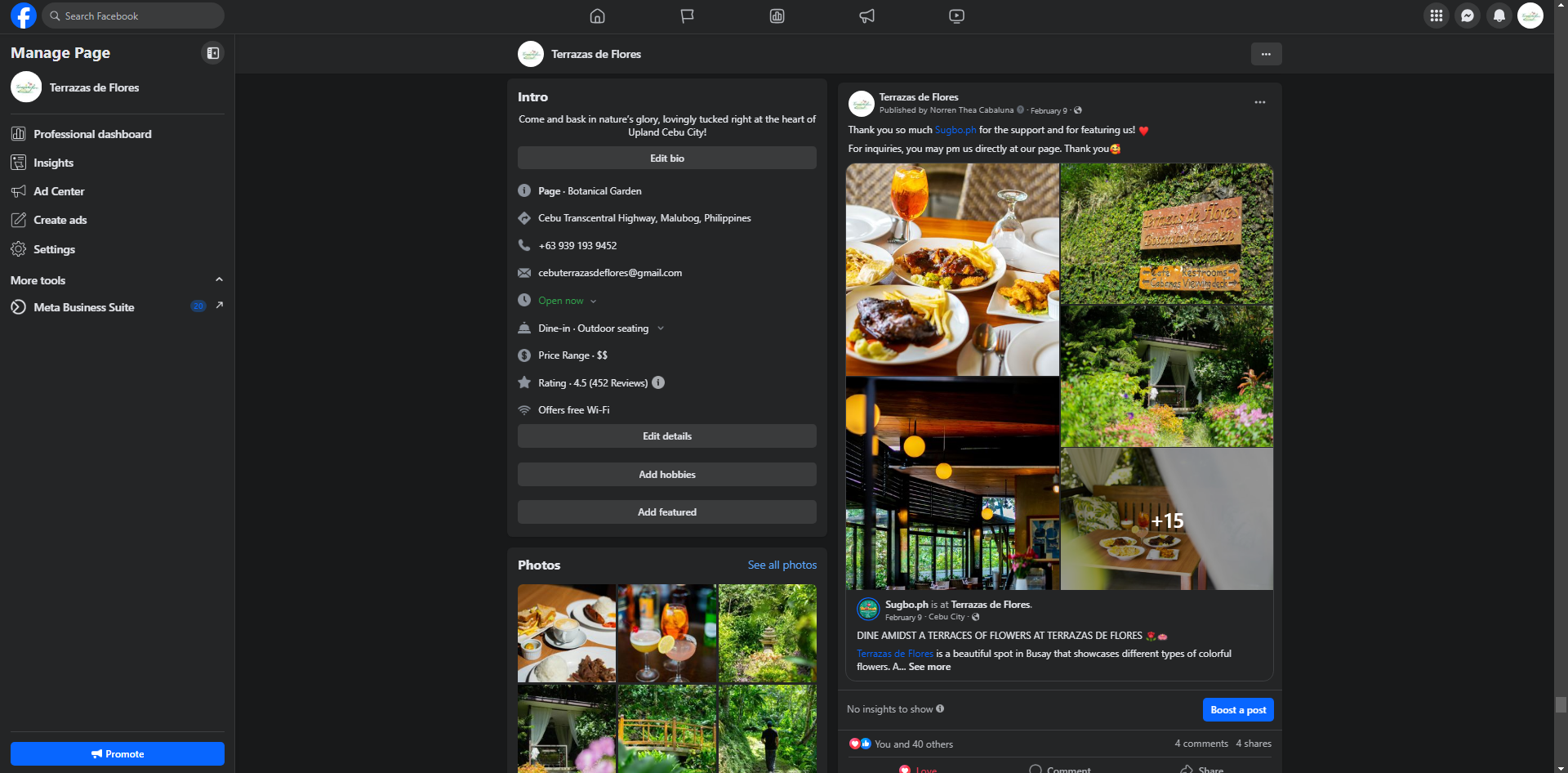This screenshot has width=1568, height=773.
Task: Click the post audience globe icon
Action: 1078,110
